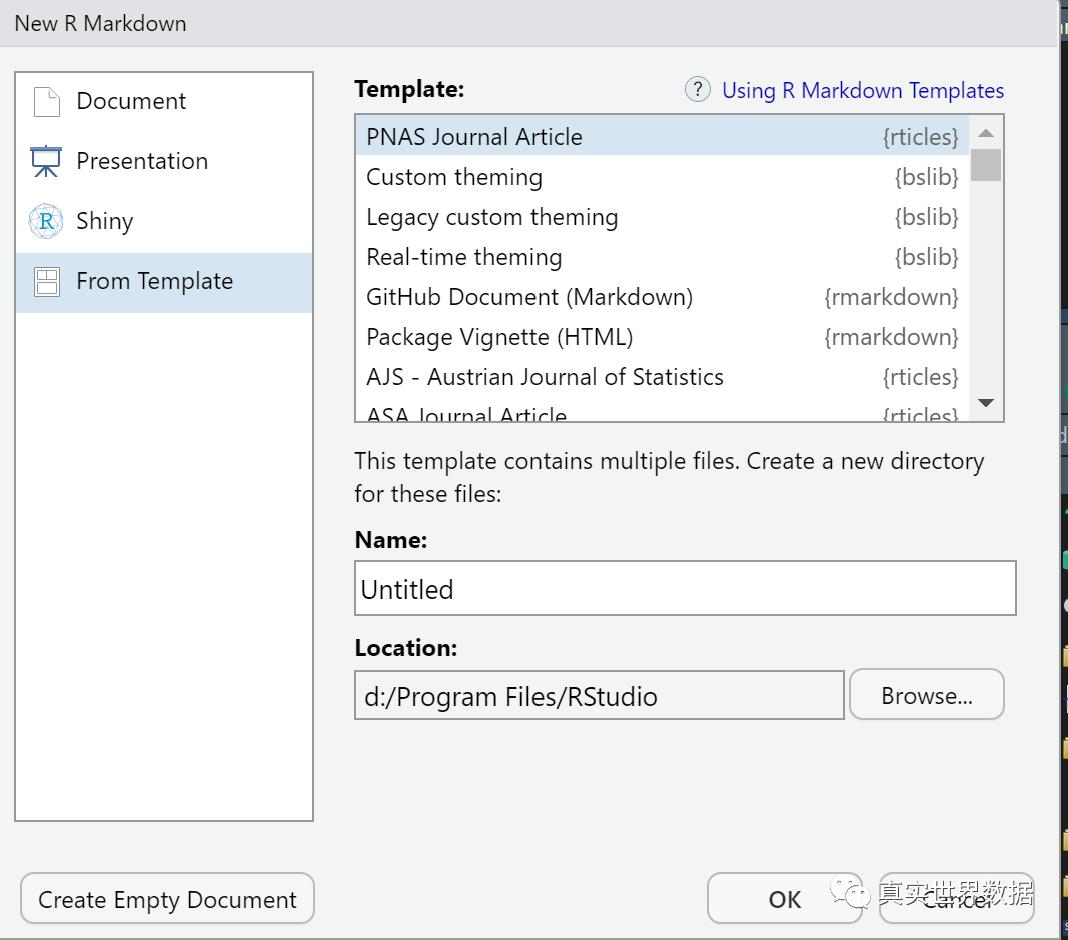Select Real-time theming template

[464, 257]
